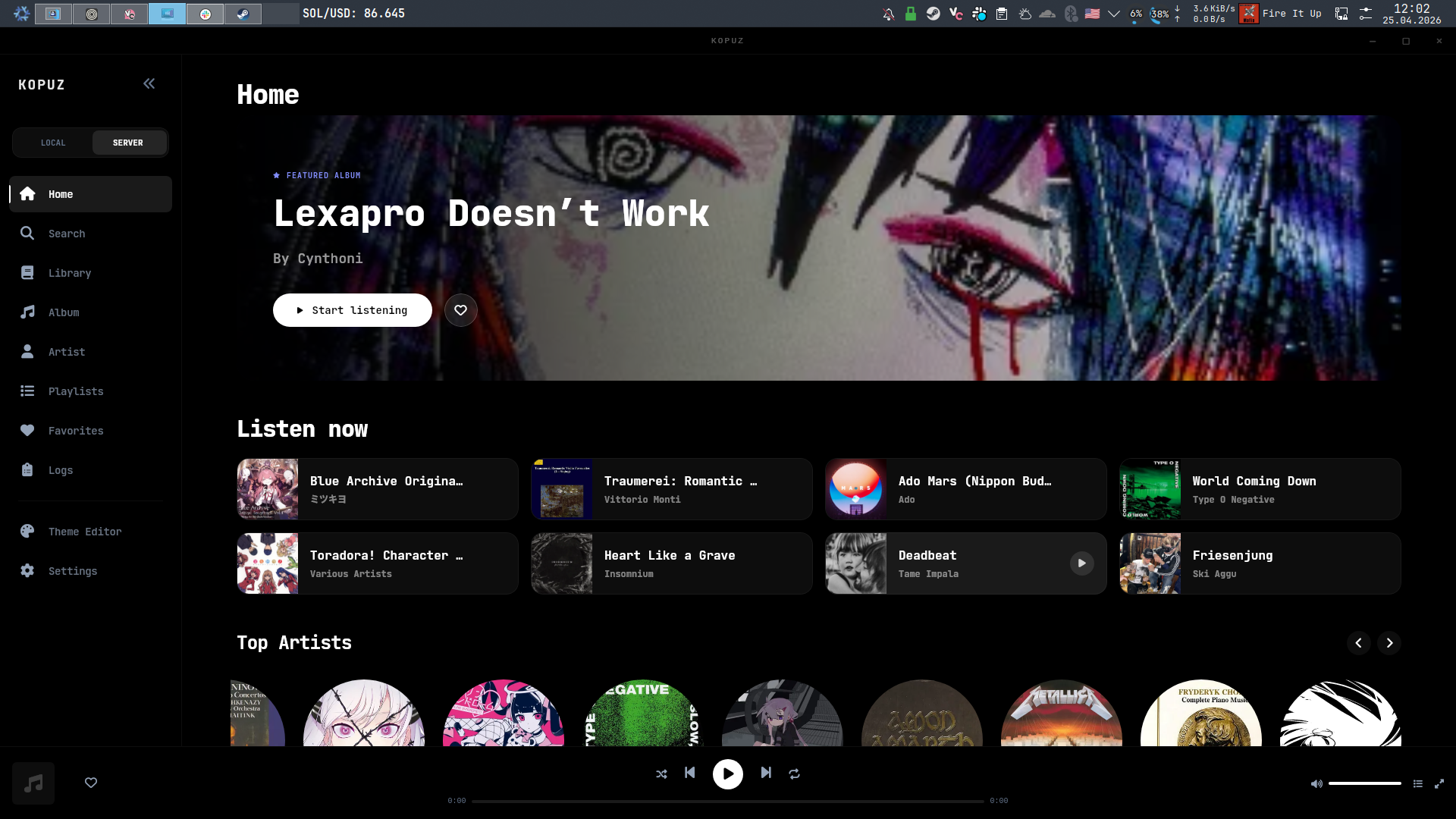Open Toradora! Character album card
Image resolution: width=1456 pixels, height=819 pixels.
(x=378, y=563)
